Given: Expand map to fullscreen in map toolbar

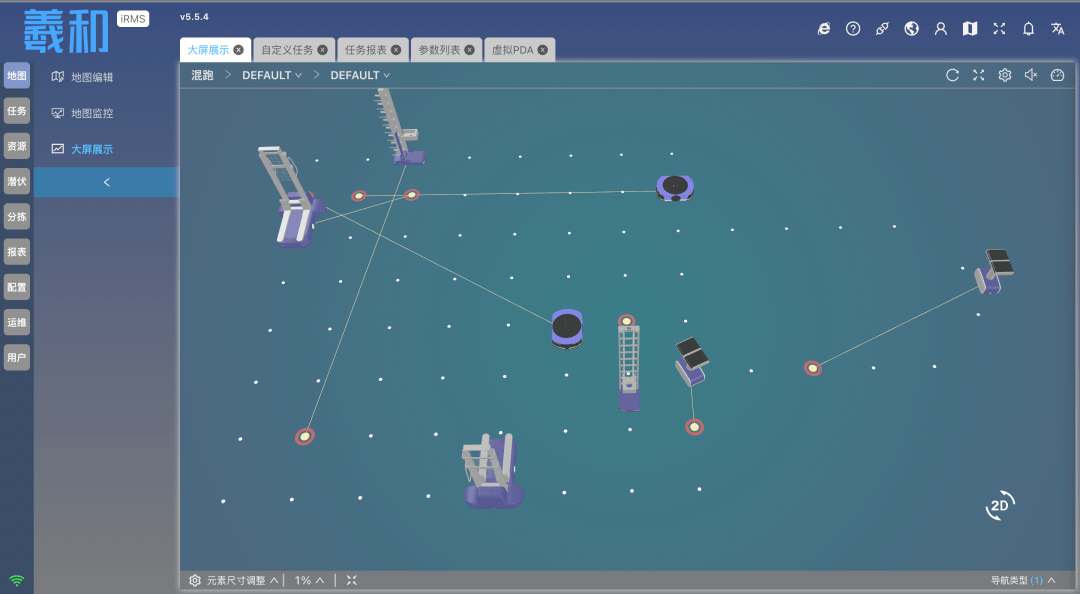Looking at the screenshot, I should (x=979, y=75).
